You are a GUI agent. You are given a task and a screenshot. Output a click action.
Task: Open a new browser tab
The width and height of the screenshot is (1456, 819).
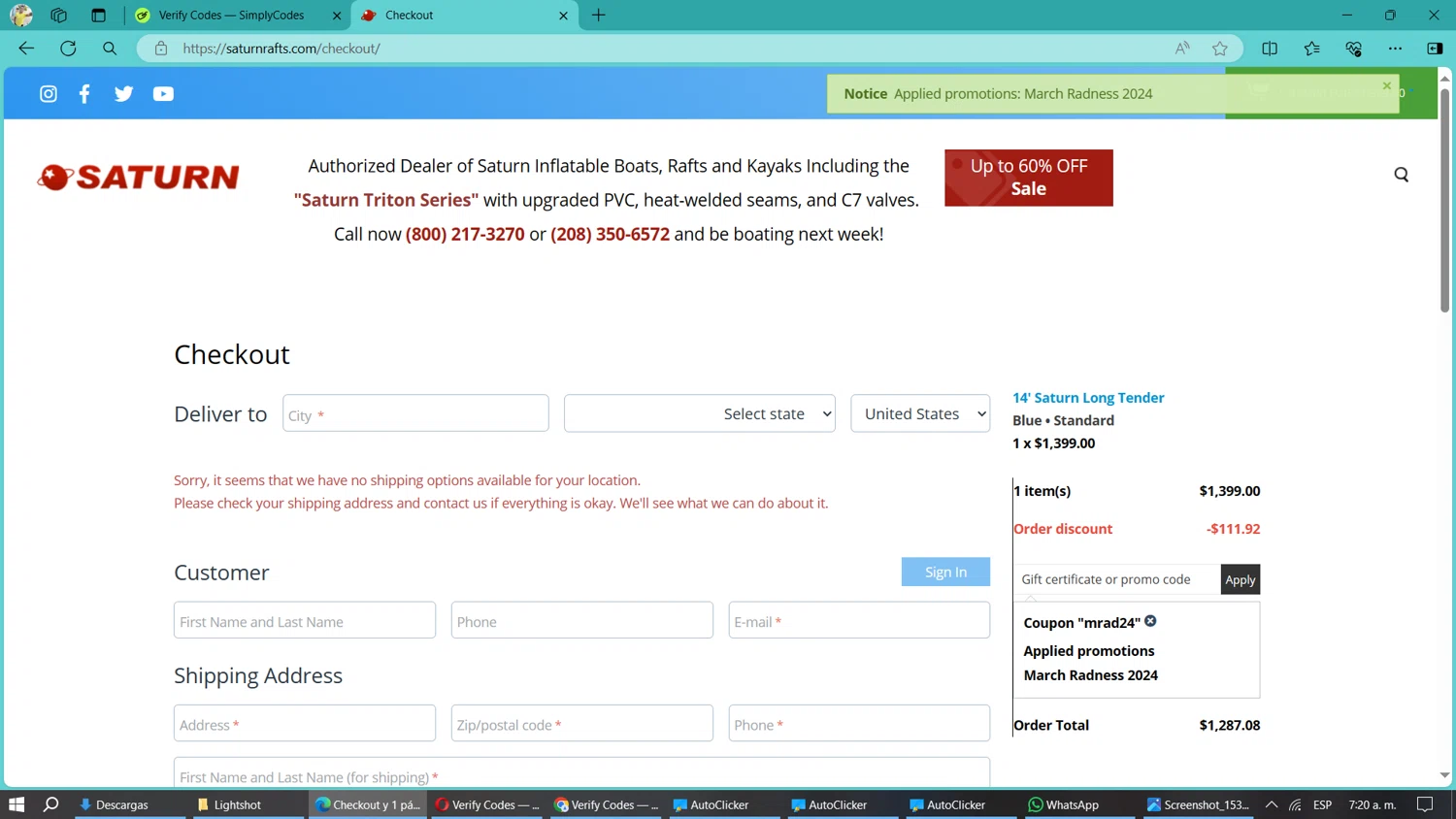click(x=599, y=16)
